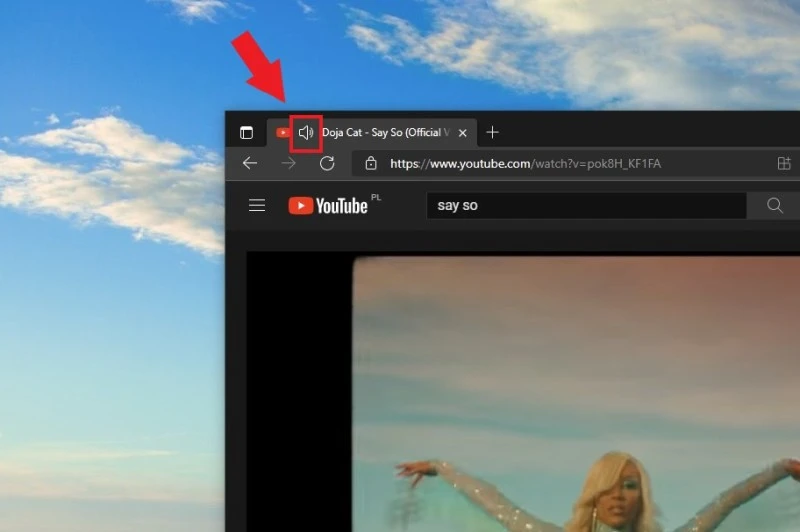Click empty tab strip right of plus button
Viewport: 800px width, 532px height.
coord(650,131)
